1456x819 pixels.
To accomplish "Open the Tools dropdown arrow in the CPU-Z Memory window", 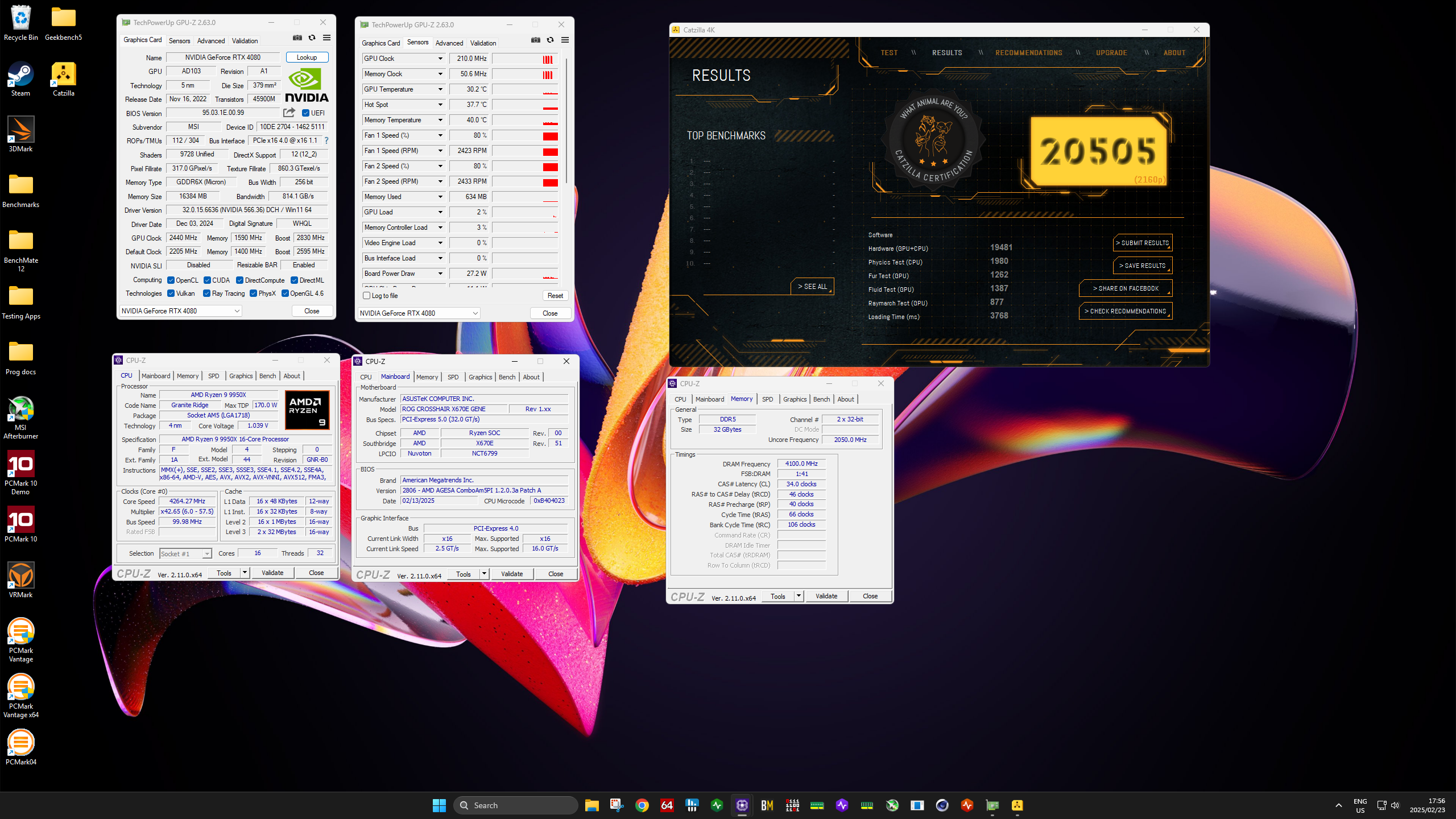I will tap(799, 596).
